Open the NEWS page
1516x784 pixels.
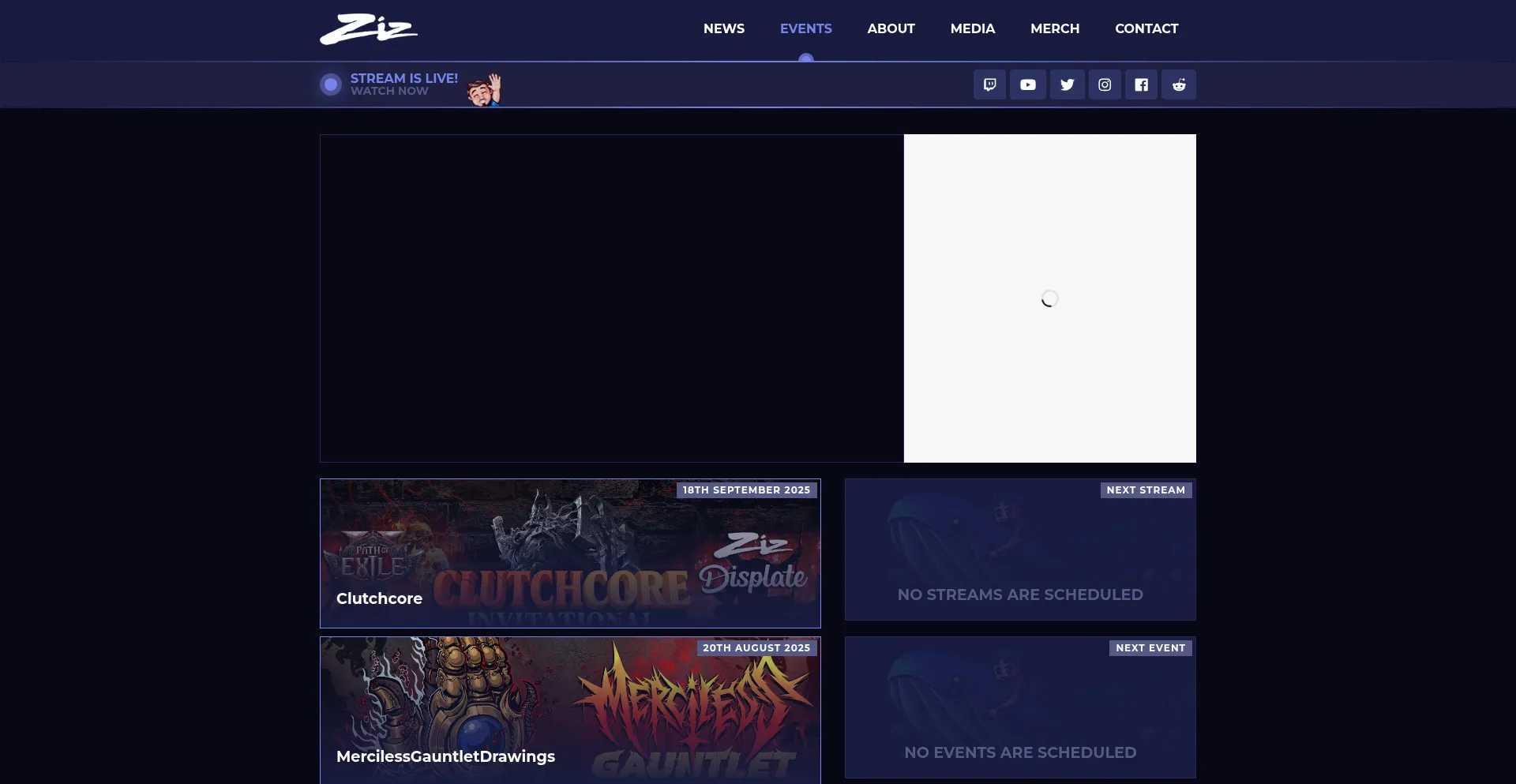[x=722, y=28]
